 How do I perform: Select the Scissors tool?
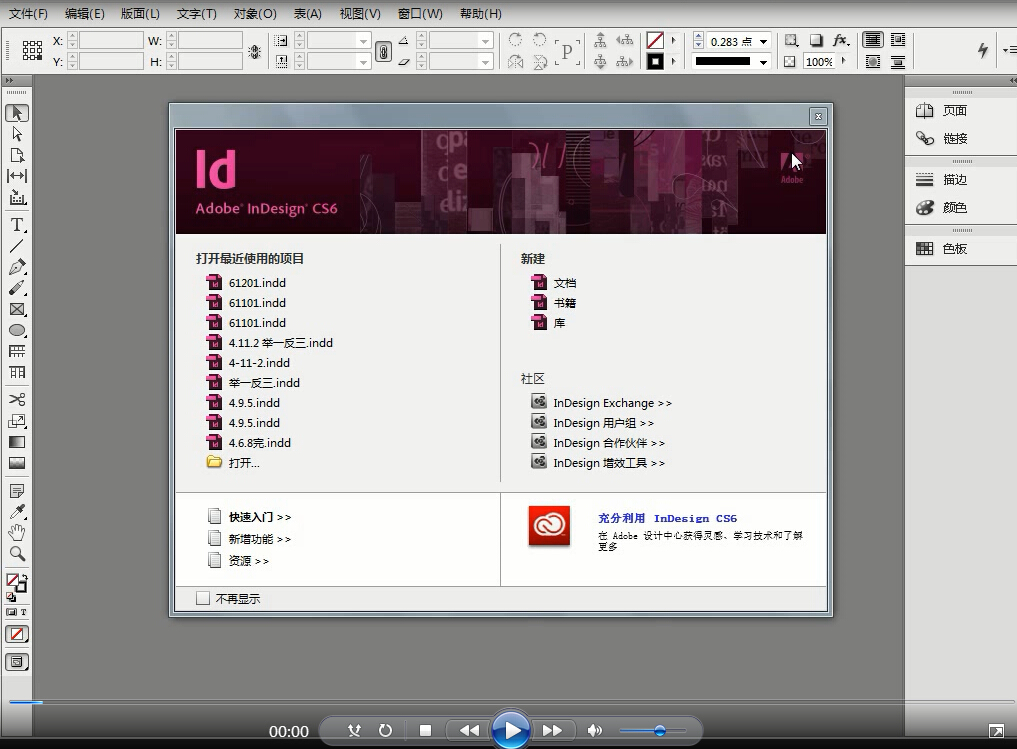tap(16, 398)
